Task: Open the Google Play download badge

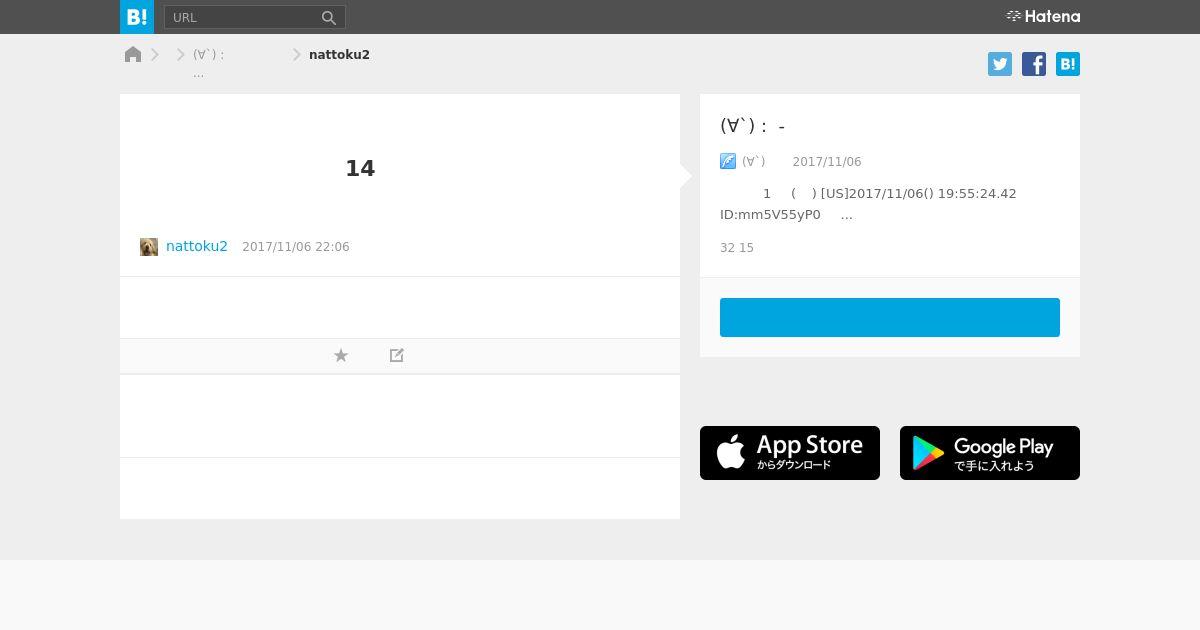Action: [990, 453]
